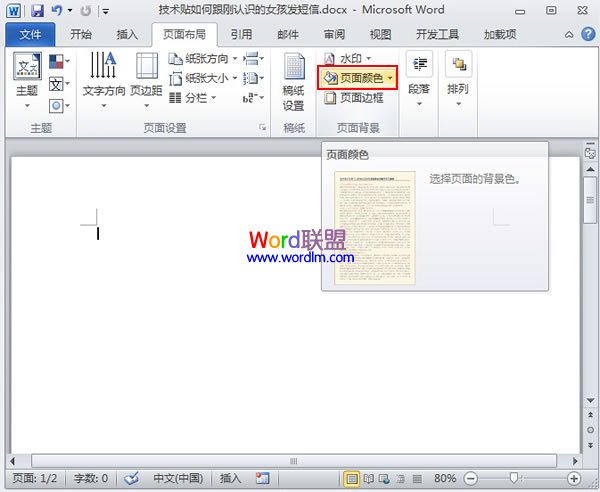The image size is (600, 492).
Task: Toggle Insert (插入) mode in status bar
Action: click(x=230, y=478)
